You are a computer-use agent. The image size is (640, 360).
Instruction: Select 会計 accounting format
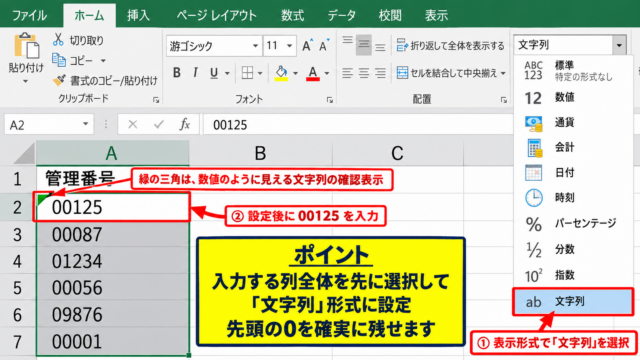point(573,148)
